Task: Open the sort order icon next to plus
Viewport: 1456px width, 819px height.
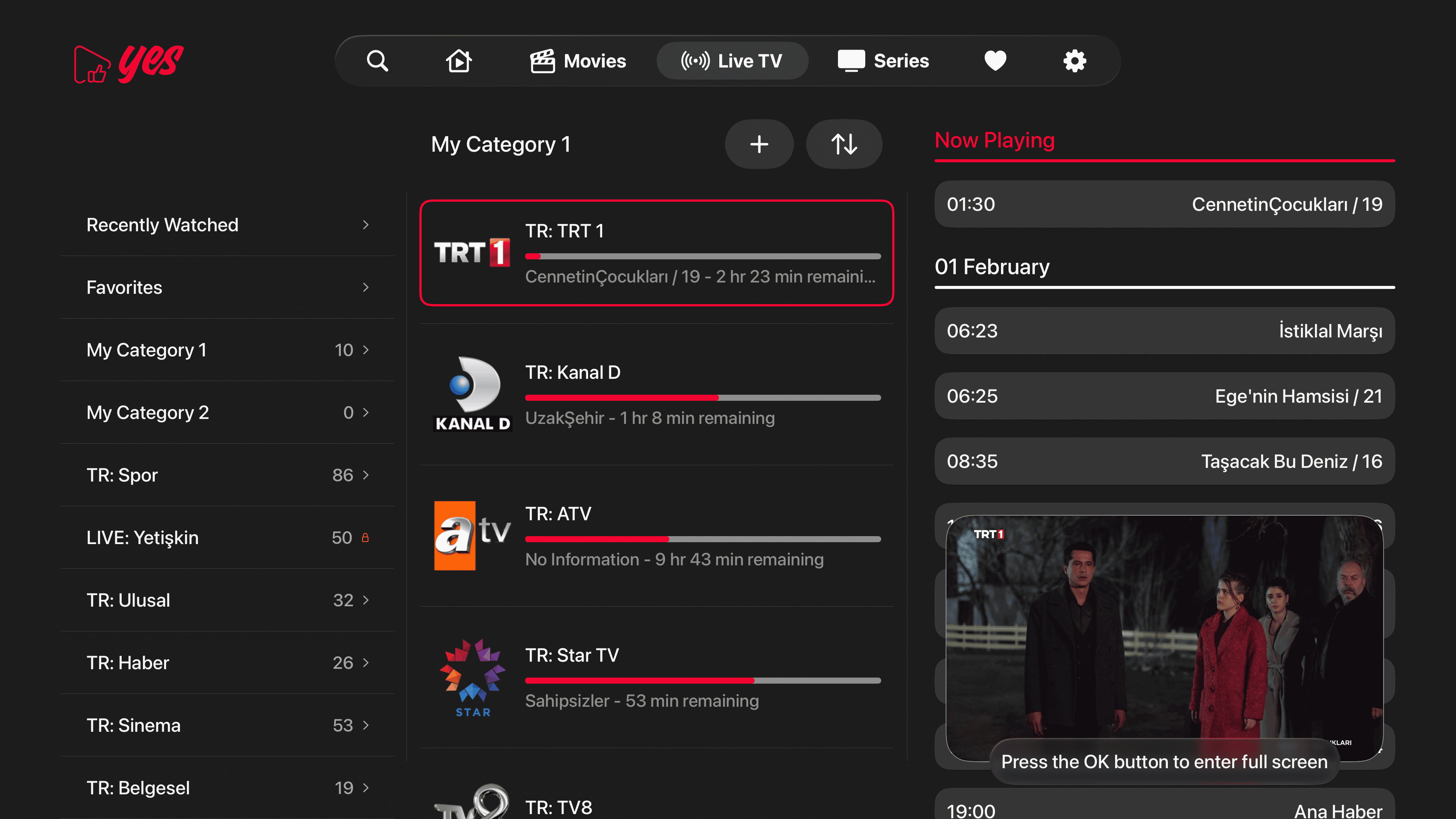Action: click(844, 144)
